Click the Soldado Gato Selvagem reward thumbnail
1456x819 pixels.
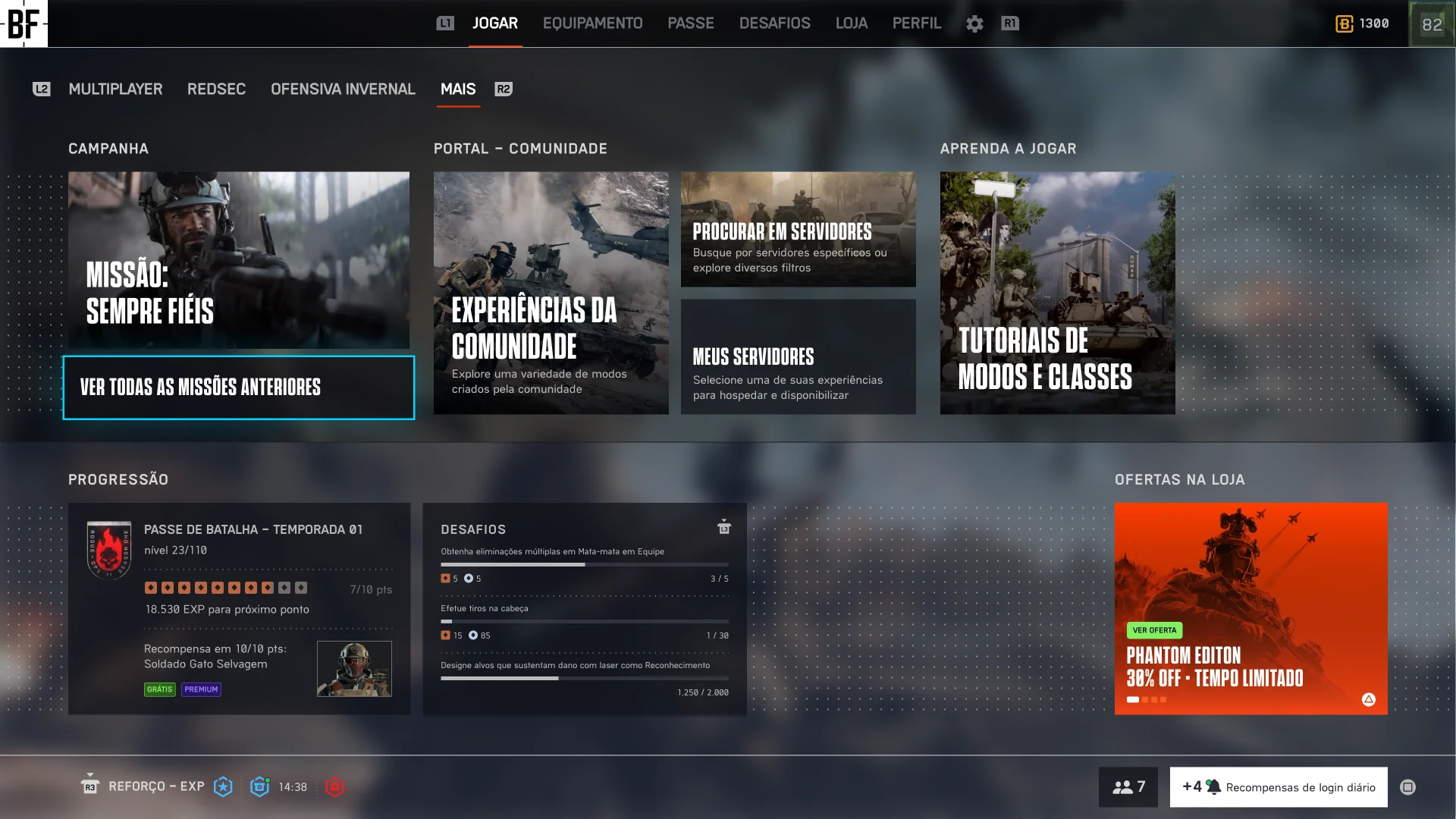(354, 669)
